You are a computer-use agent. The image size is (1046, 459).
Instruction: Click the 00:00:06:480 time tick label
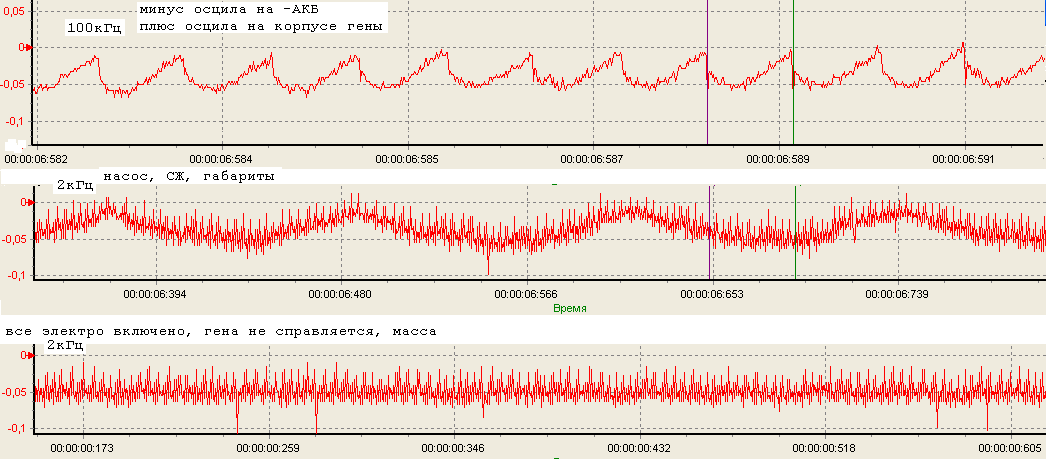point(342,294)
